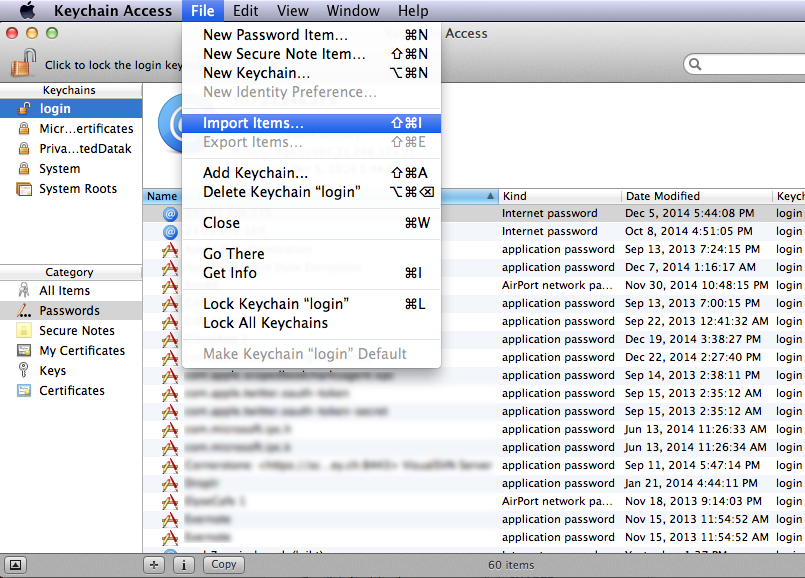The width and height of the screenshot is (805, 578).
Task: Open the Help menu
Action: tap(413, 11)
